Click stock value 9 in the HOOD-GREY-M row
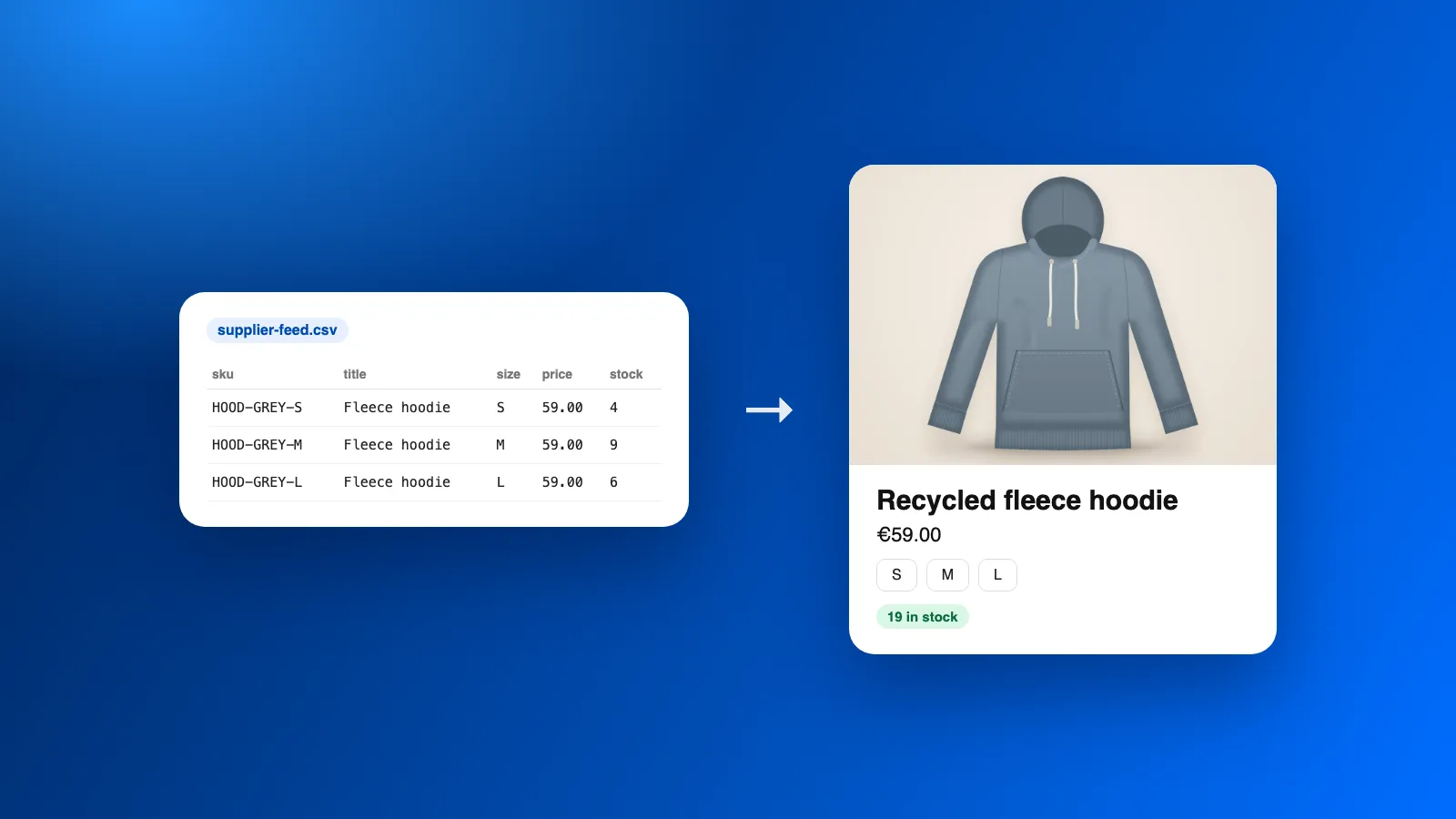 click(613, 445)
